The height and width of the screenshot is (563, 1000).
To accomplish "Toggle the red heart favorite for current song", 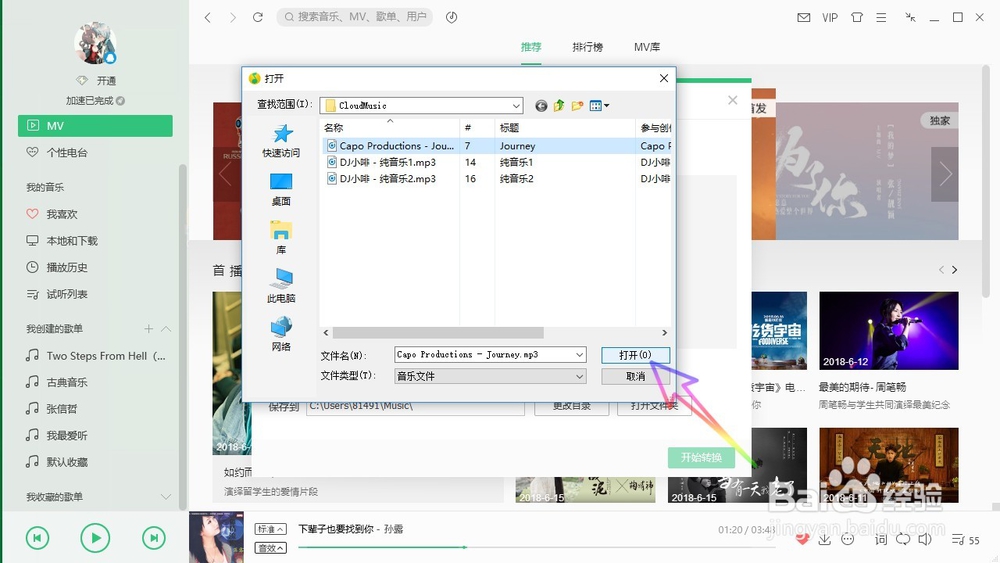I will point(802,539).
